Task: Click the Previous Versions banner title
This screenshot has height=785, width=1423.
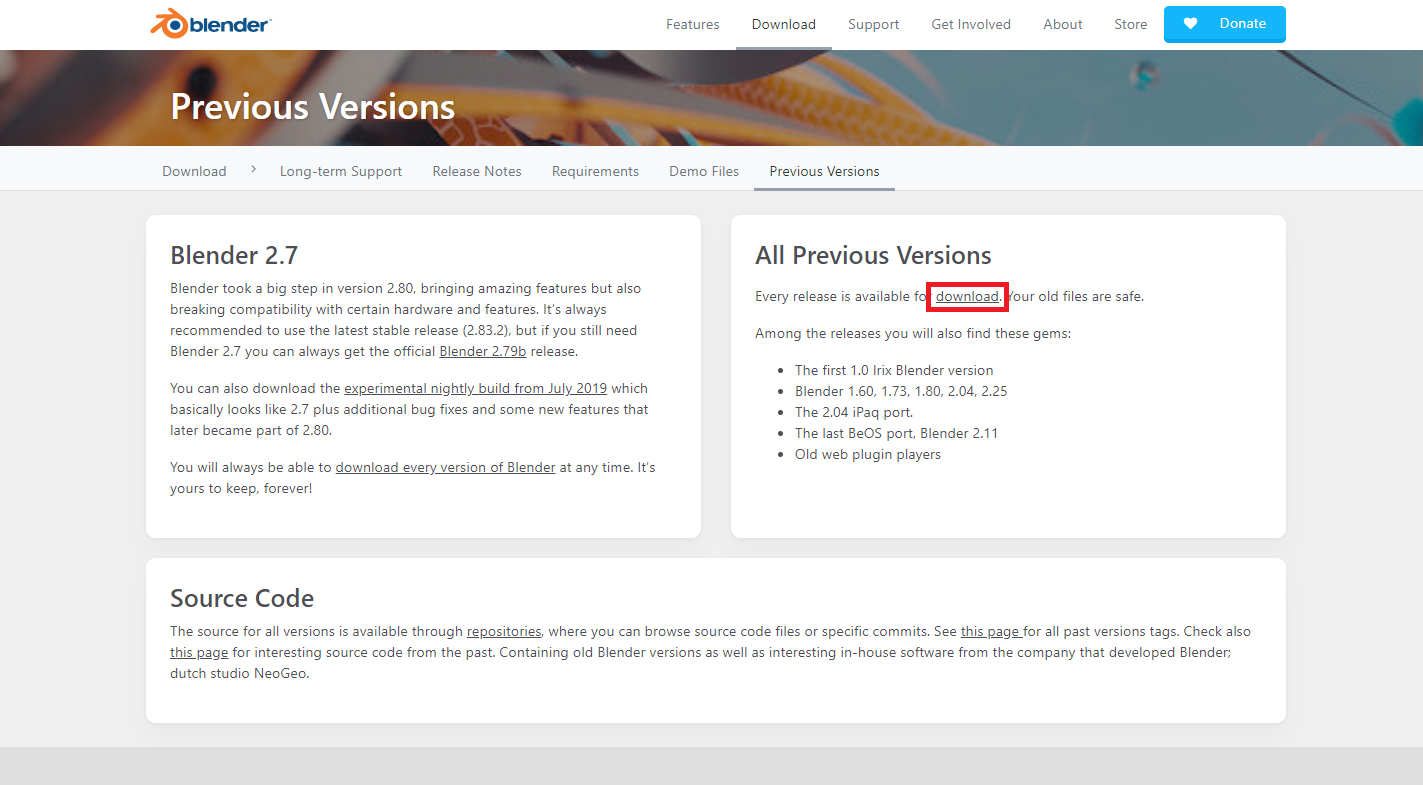Action: point(313,106)
